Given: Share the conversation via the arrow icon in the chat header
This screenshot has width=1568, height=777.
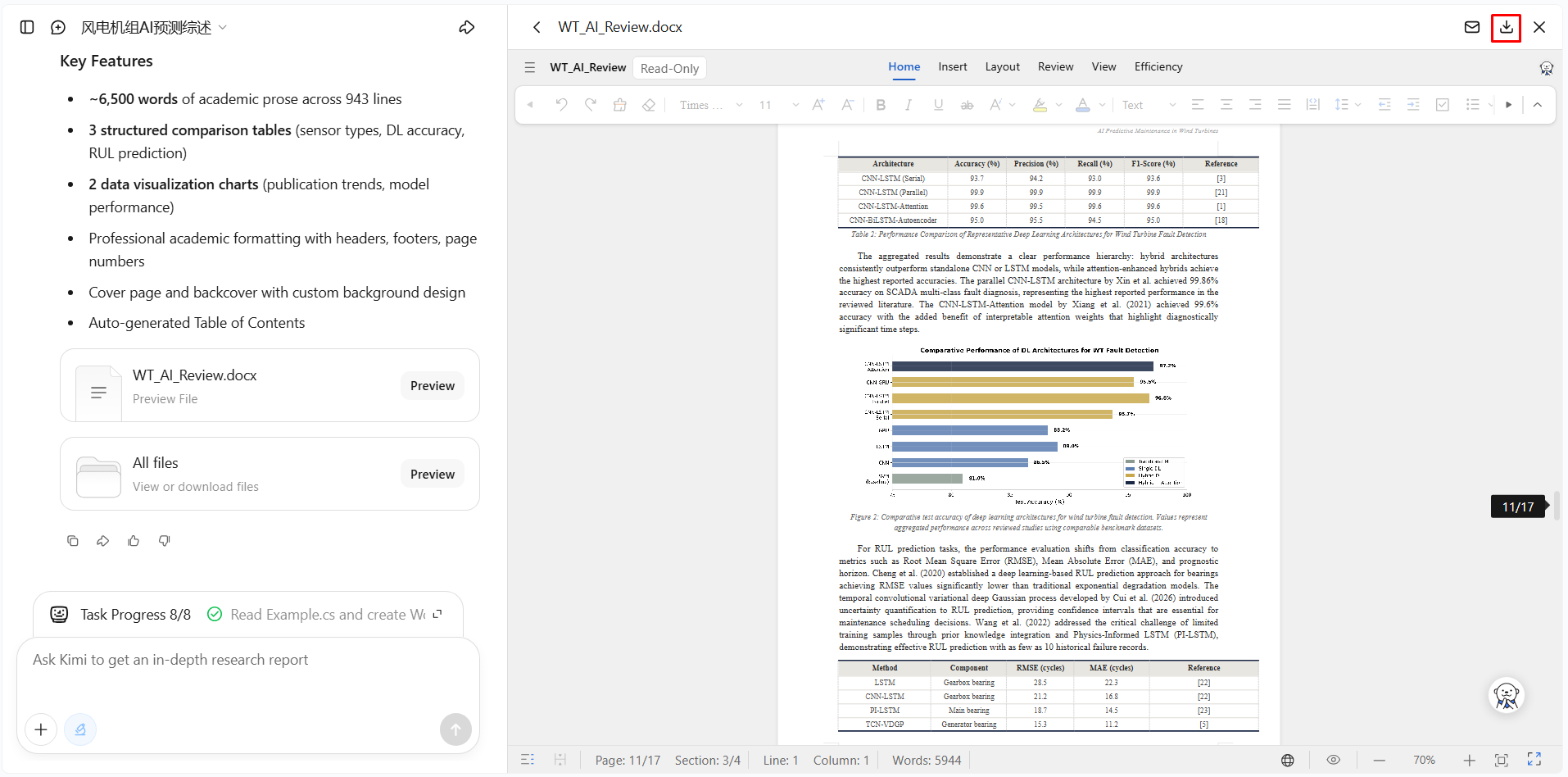Looking at the screenshot, I should click(467, 27).
